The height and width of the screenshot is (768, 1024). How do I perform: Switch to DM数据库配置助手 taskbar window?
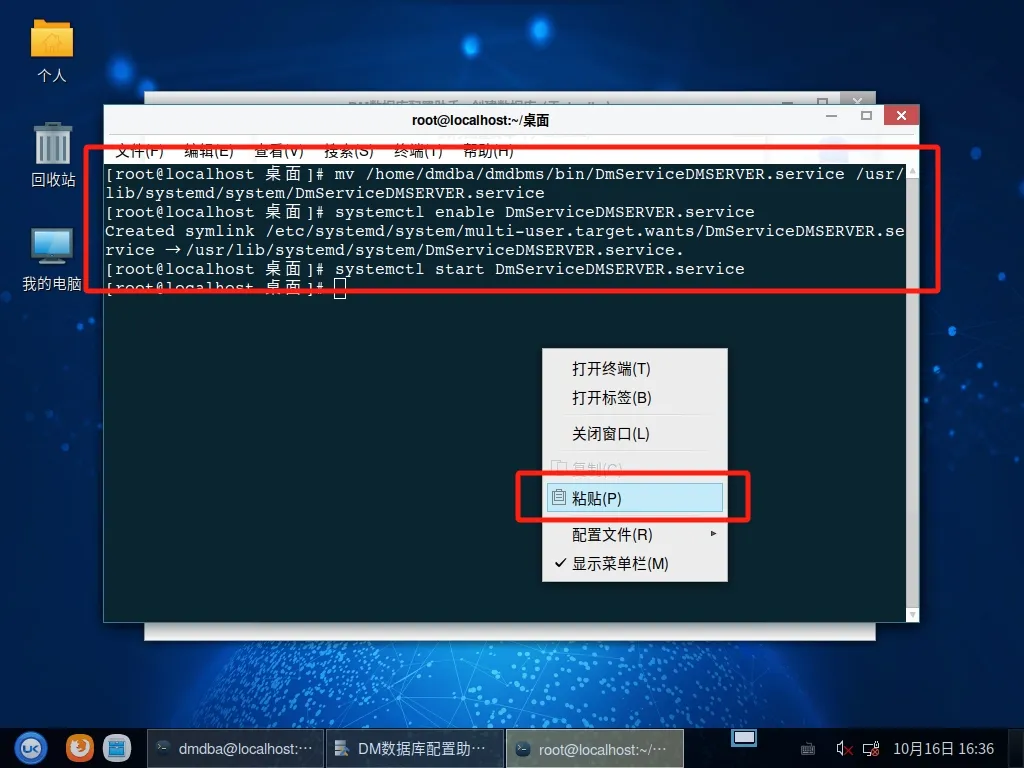click(410, 748)
